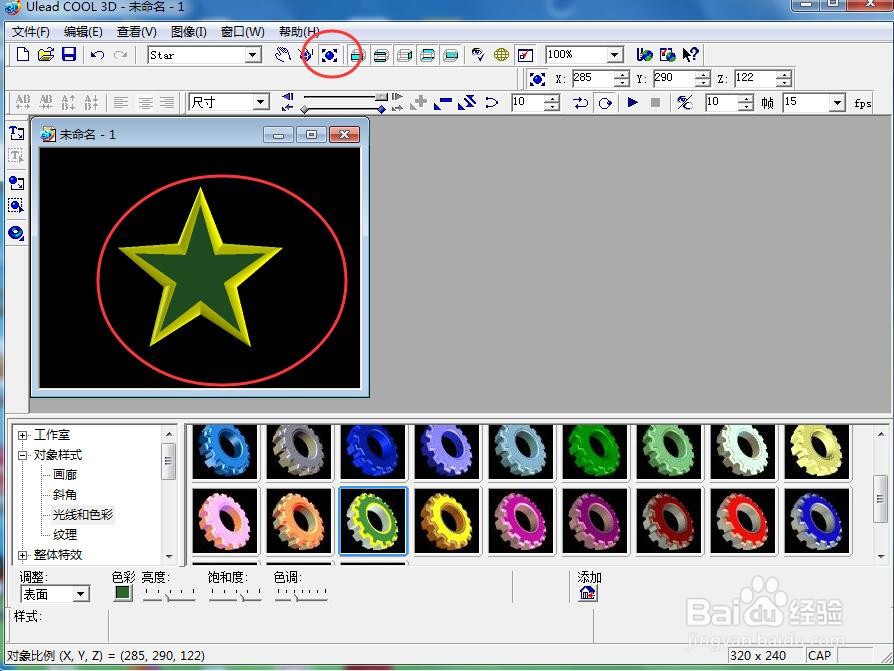Screen dimensions: 894x671
Task: Open the zoom 100% dropdown
Action: pos(614,55)
